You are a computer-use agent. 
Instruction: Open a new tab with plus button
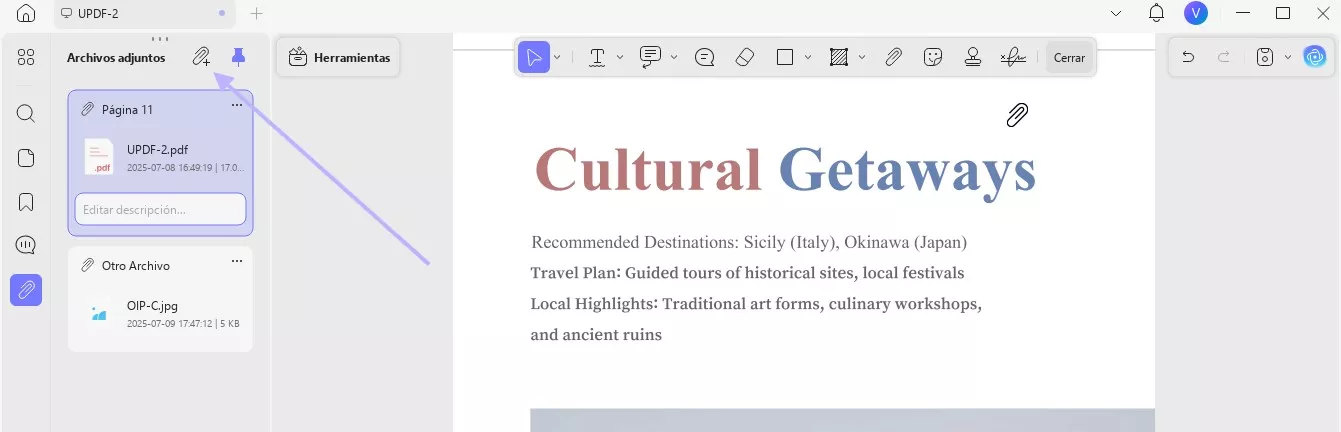tap(256, 14)
